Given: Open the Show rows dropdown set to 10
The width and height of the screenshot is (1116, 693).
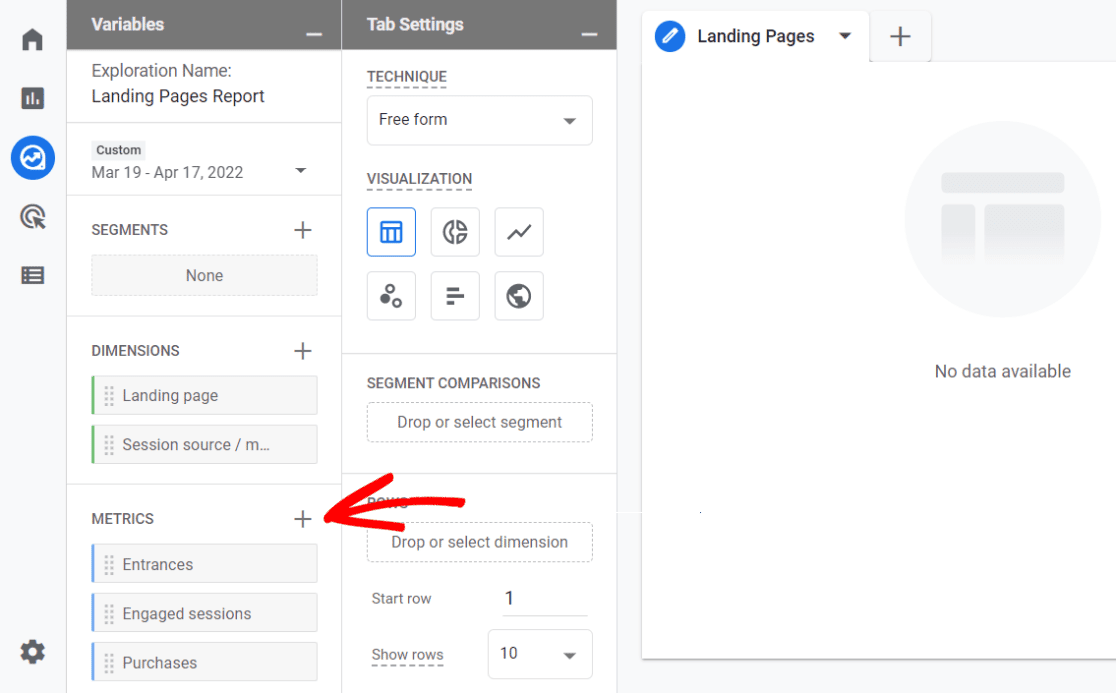Looking at the screenshot, I should tap(540, 654).
